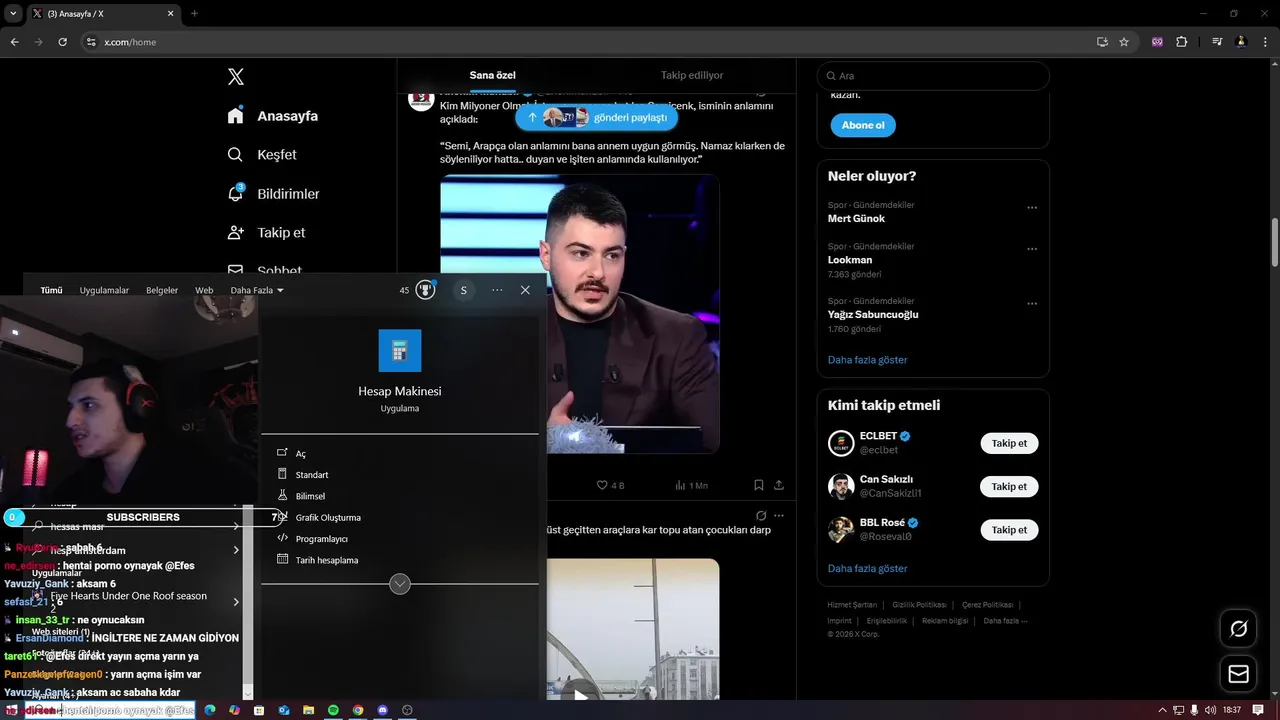
Task: Expand Daha Fazla dropdown in search panel
Action: pyautogui.click(x=257, y=290)
